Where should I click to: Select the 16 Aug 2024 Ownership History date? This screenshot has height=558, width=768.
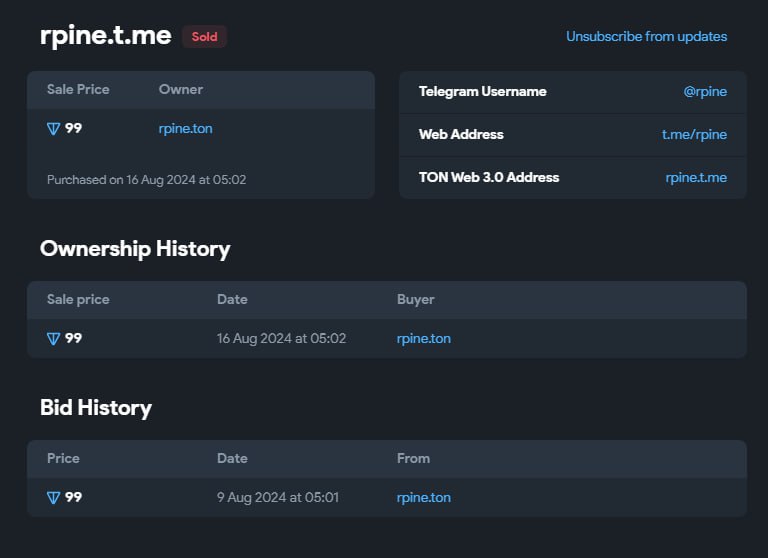pyautogui.click(x=281, y=338)
